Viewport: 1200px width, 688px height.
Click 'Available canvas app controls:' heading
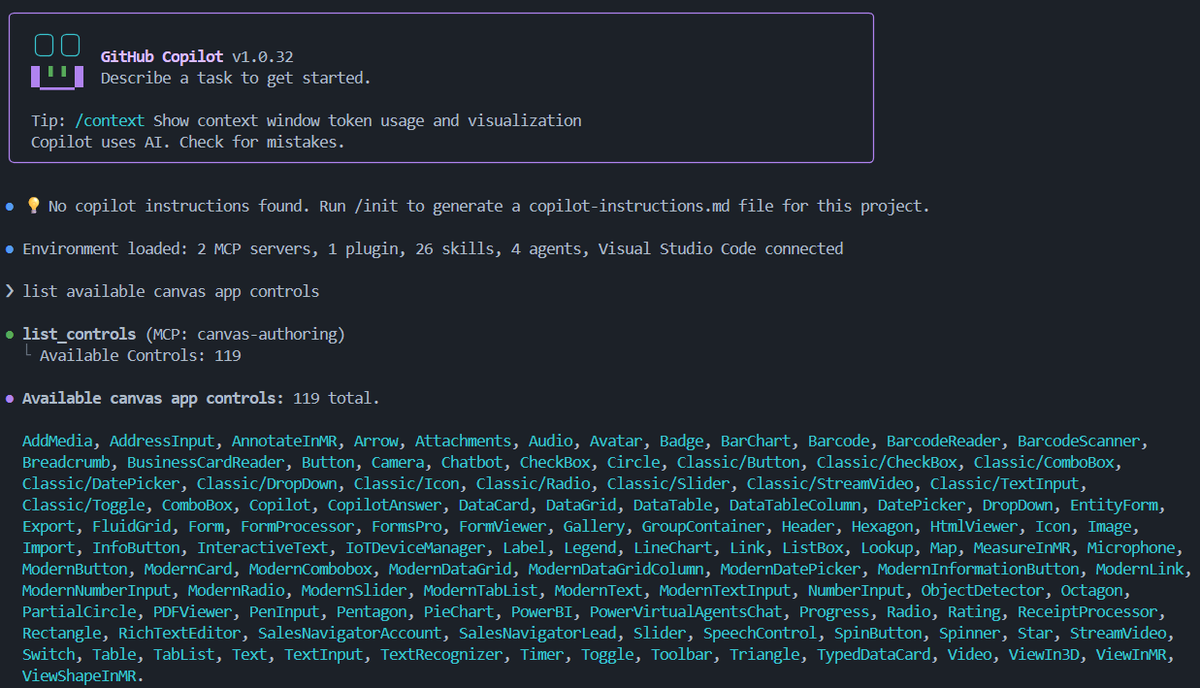pos(153,398)
